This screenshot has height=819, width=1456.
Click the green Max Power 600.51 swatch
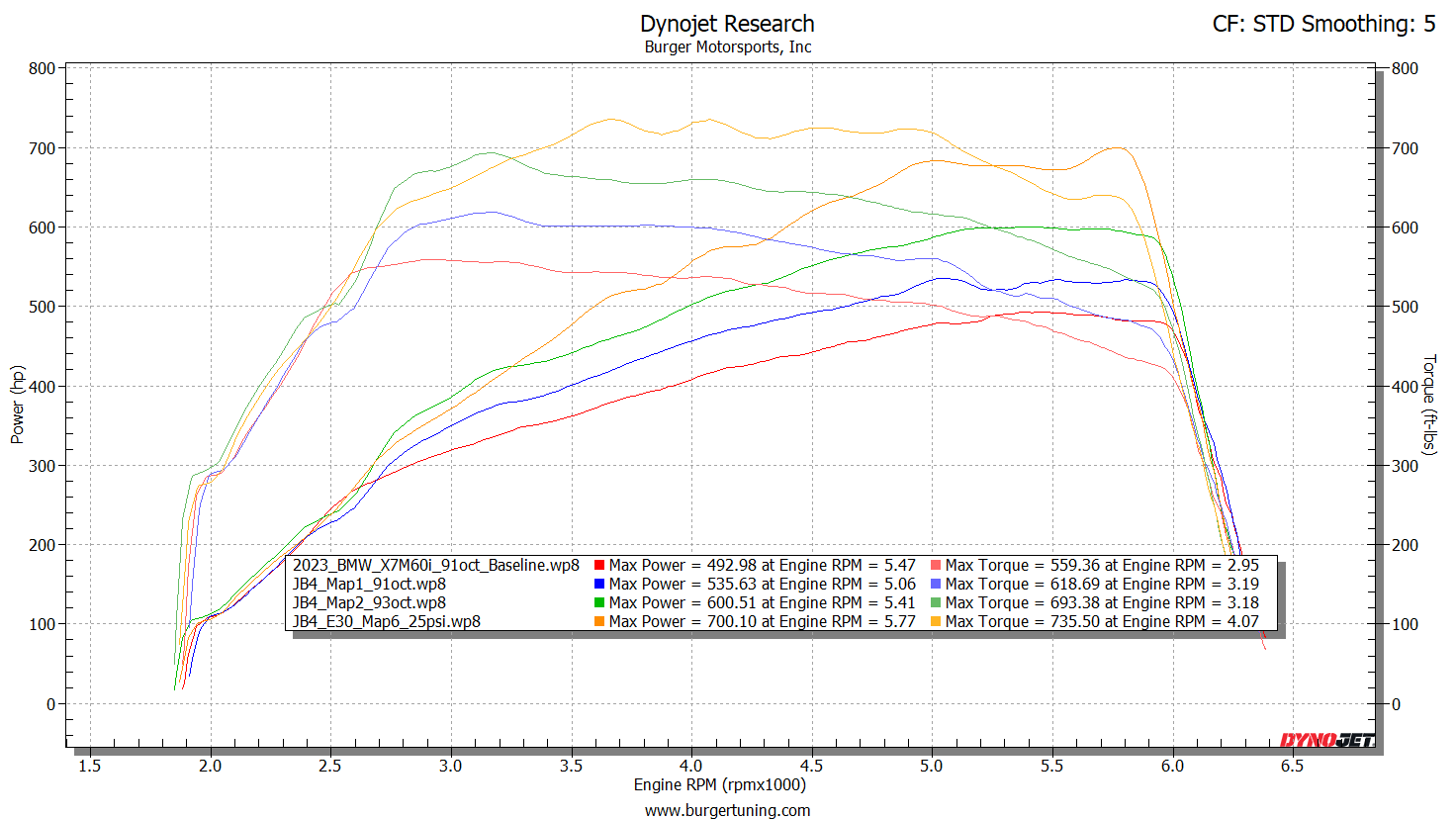[599, 603]
